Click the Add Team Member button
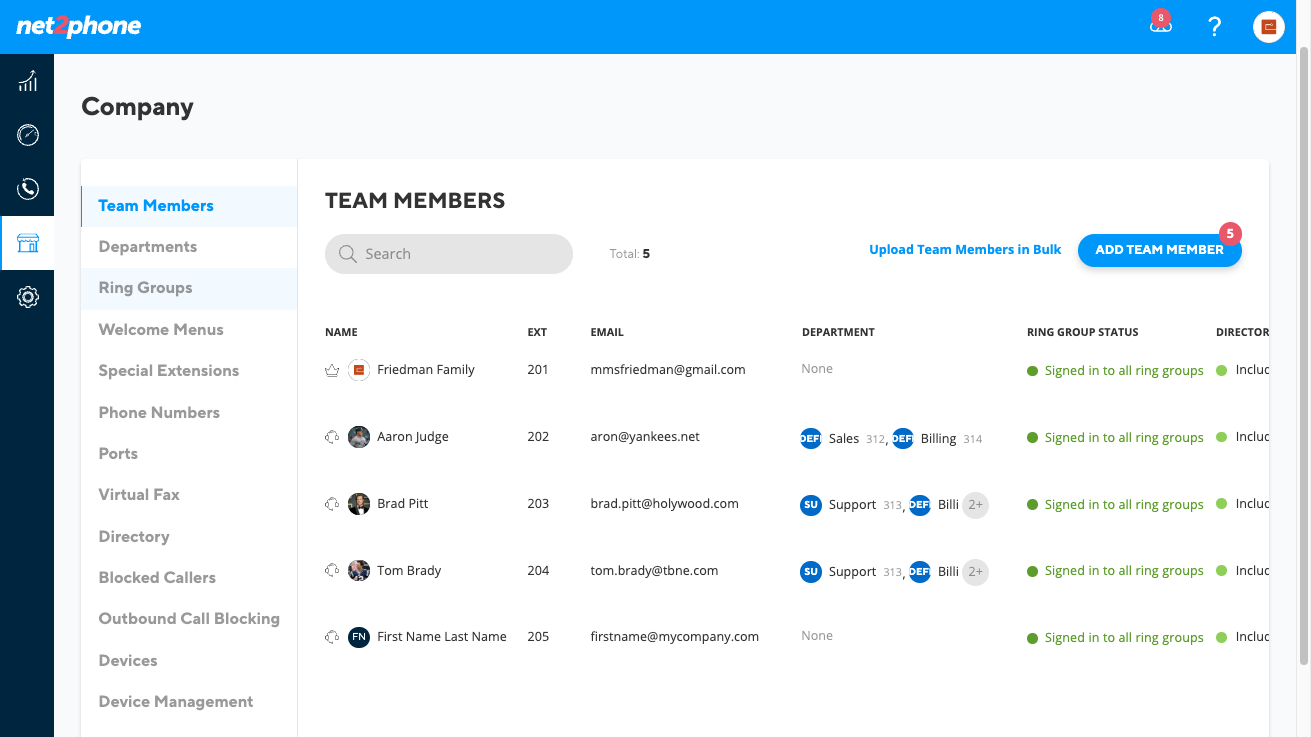Image resolution: width=1311 pixels, height=737 pixels. pyautogui.click(x=1159, y=250)
